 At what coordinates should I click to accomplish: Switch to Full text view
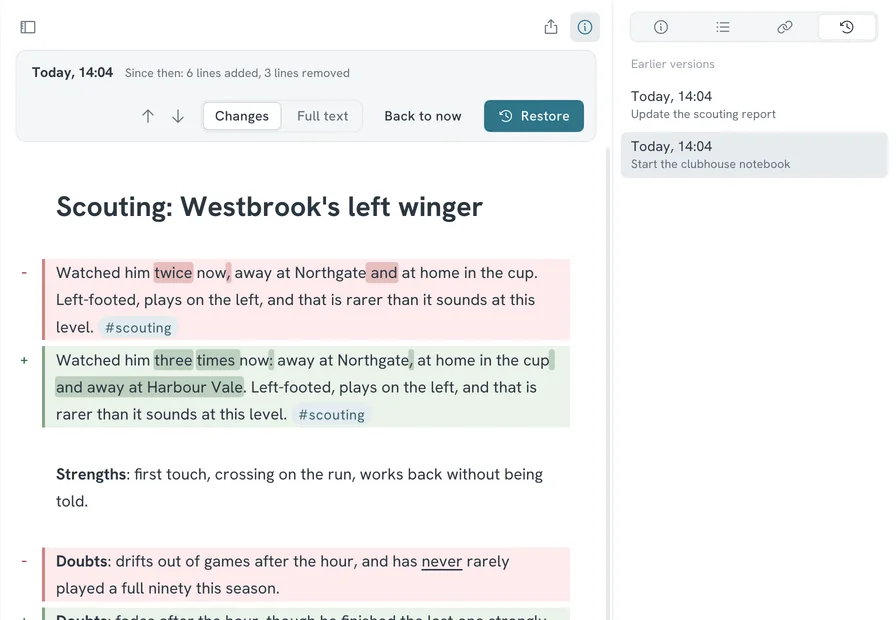coord(322,116)
